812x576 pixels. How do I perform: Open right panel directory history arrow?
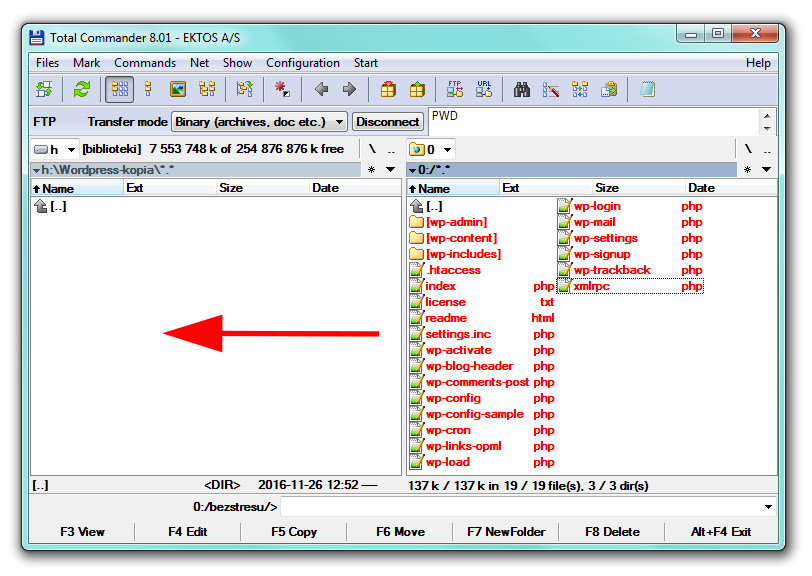[x=766, y=169]
